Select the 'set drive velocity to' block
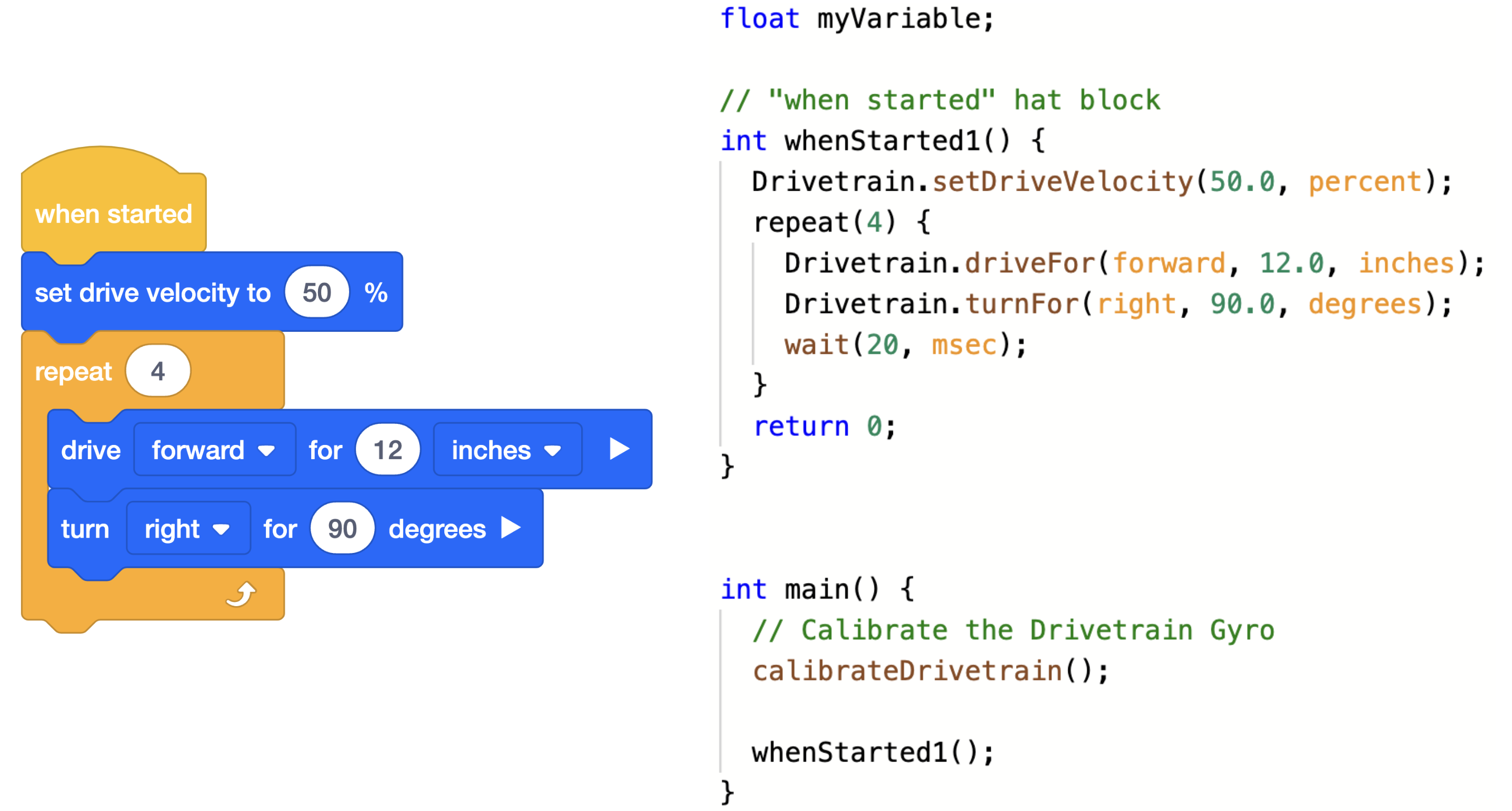This screenshot has width=1512, height=811. (153, 292)
